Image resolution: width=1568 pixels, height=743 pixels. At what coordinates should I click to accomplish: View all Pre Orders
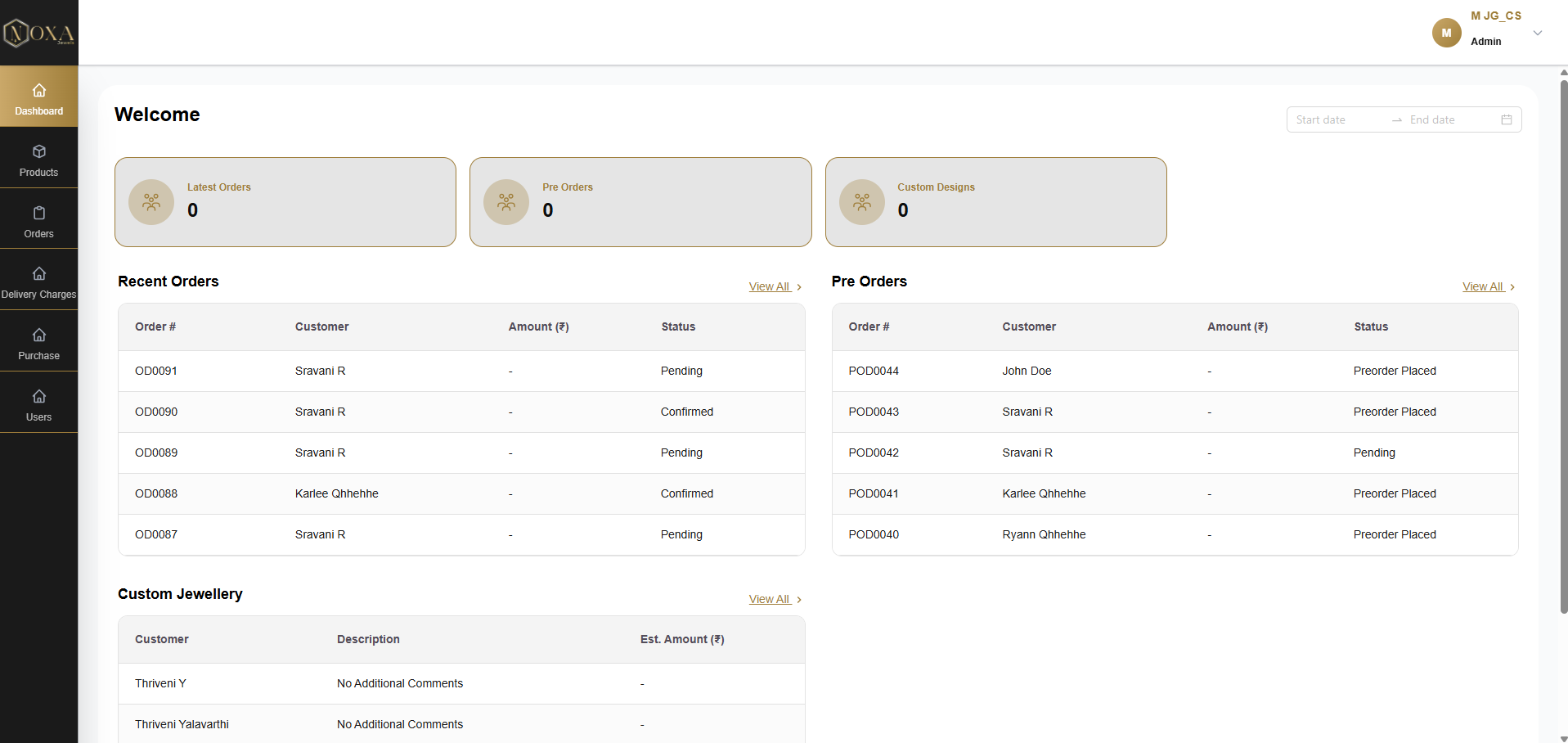click(1488, 286)
